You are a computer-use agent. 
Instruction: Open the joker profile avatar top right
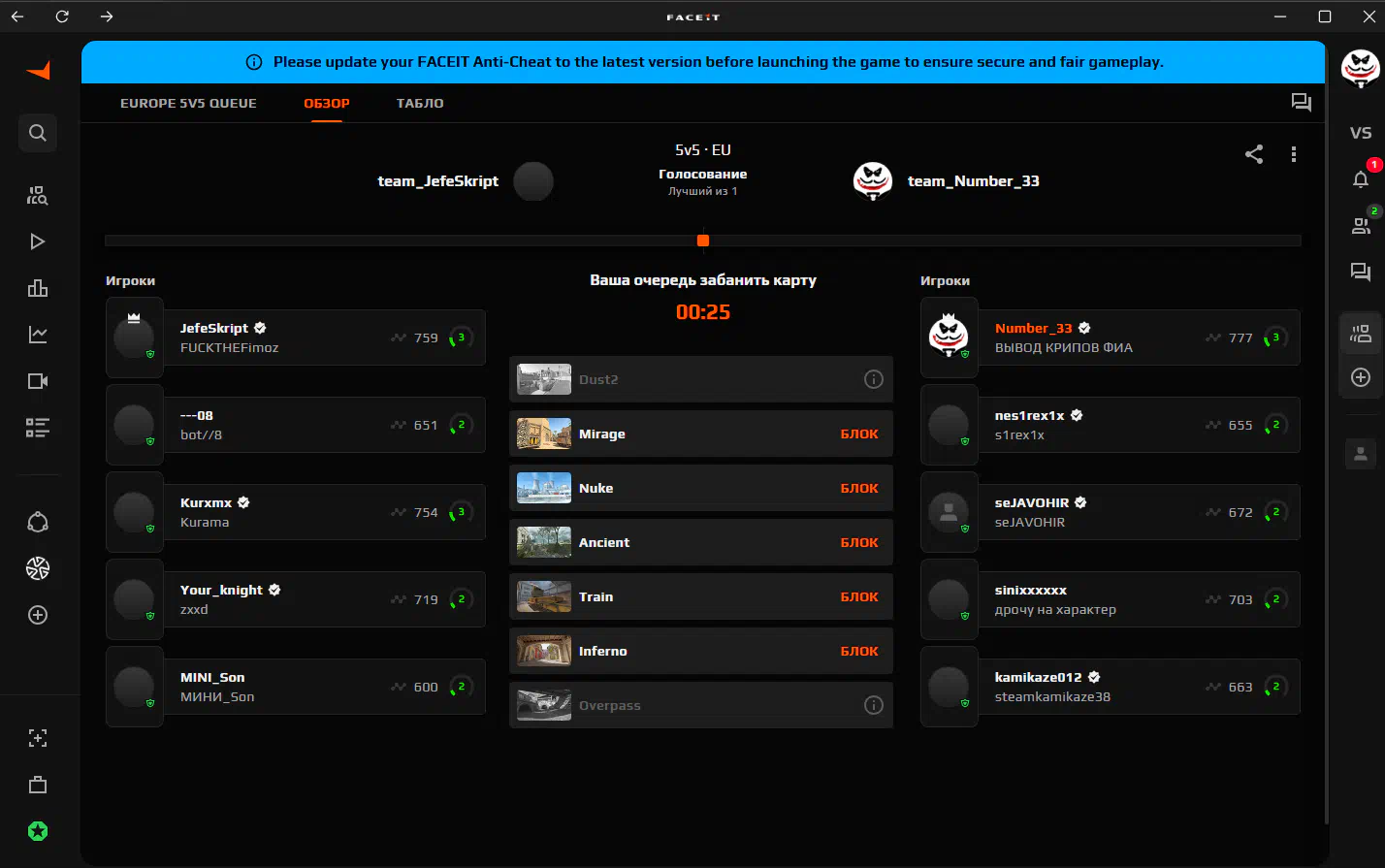pyautogui.click(x=1360, y=70)
